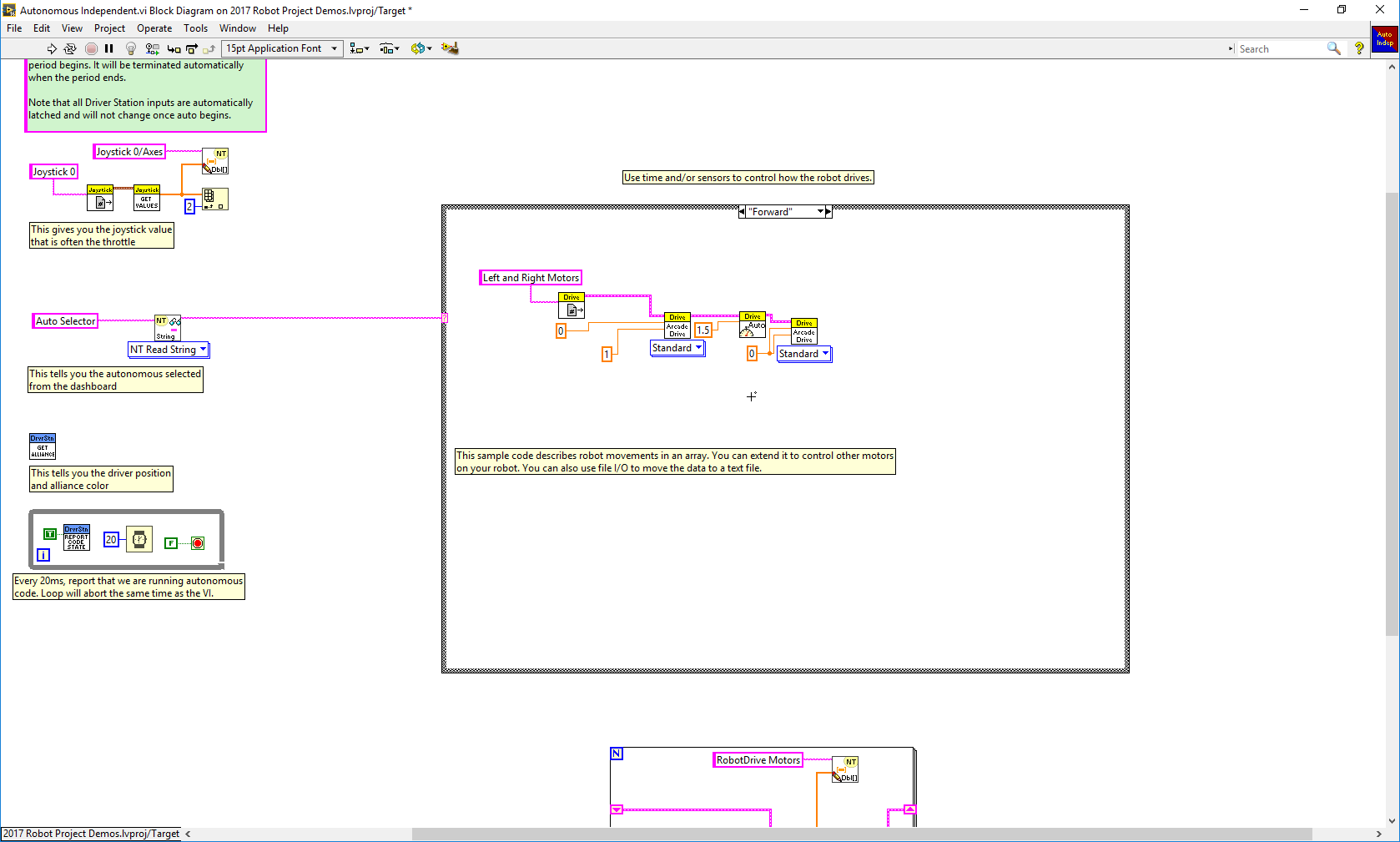The width and height of the screenshot is (1400, 842).
Task: Select the Wait (ms) watch icon in loop
Action: point(139,539)
